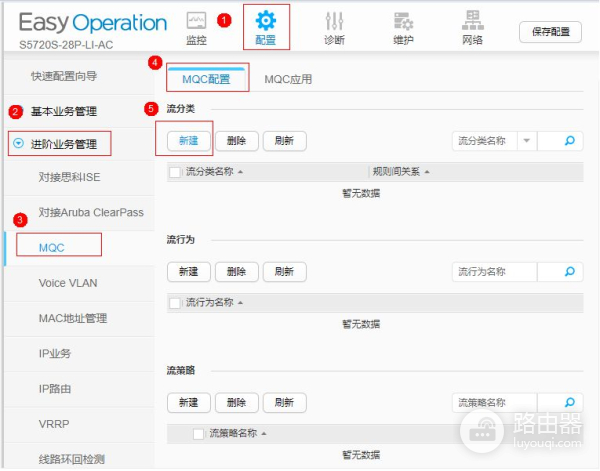Click 刷新 under 流策略

tap(284, 403)
